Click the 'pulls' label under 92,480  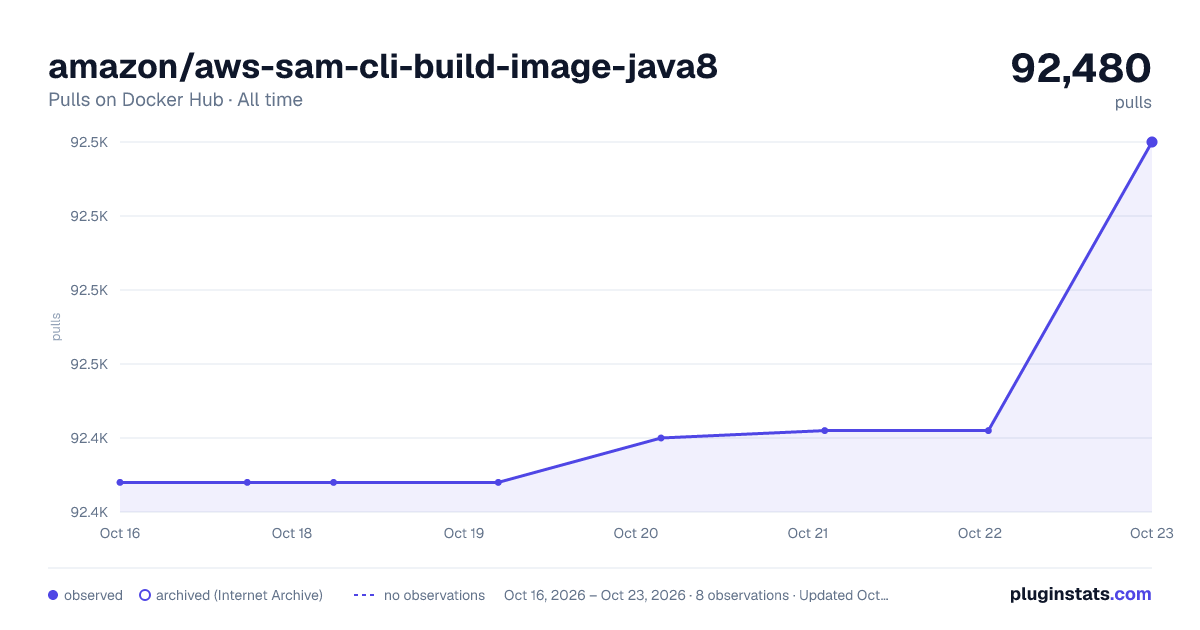pos(1133,103)
